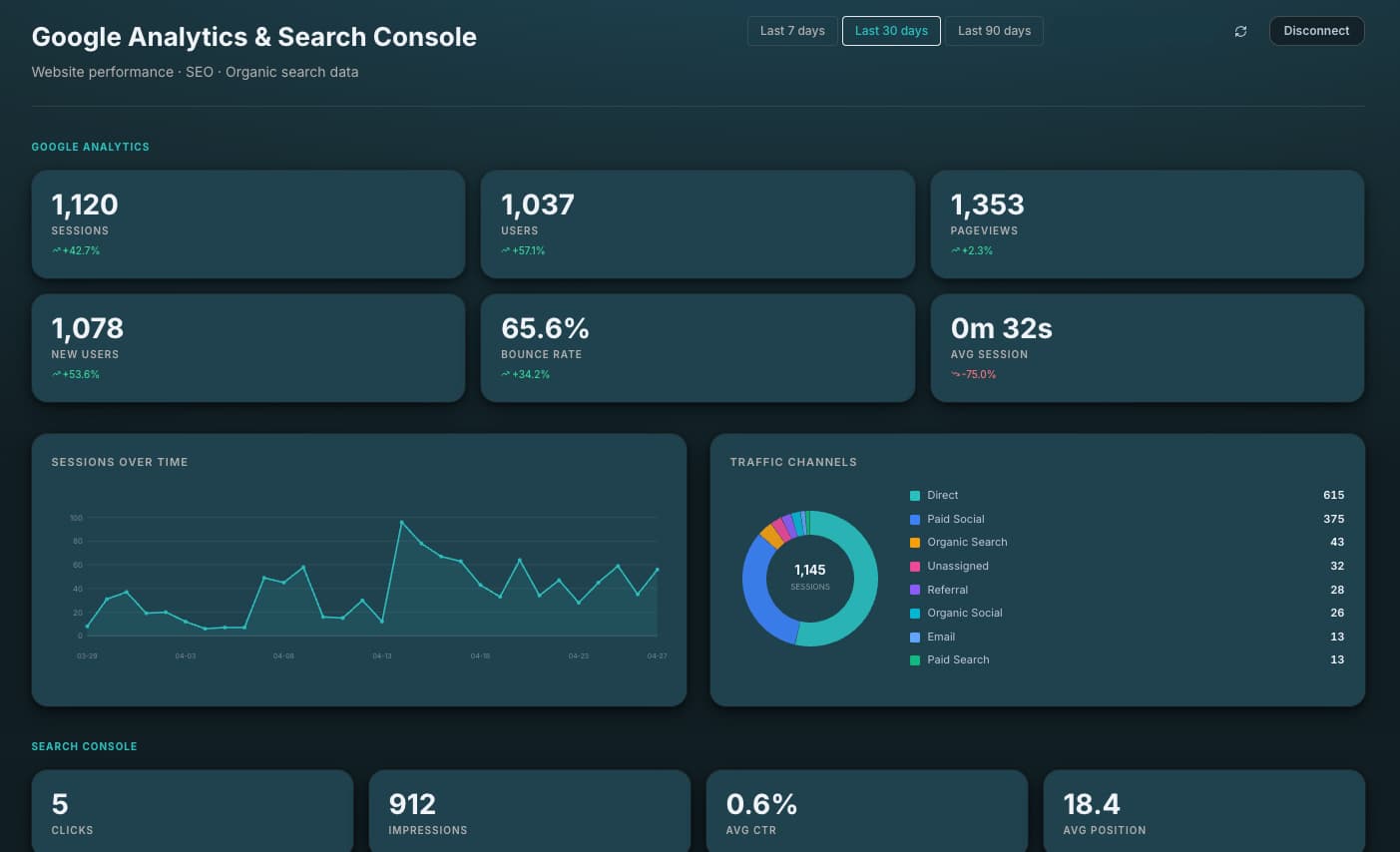Click the Direct teal legend swatch
The height and width of the screenshot is (852, 1400).
click(x=915, y=496)
